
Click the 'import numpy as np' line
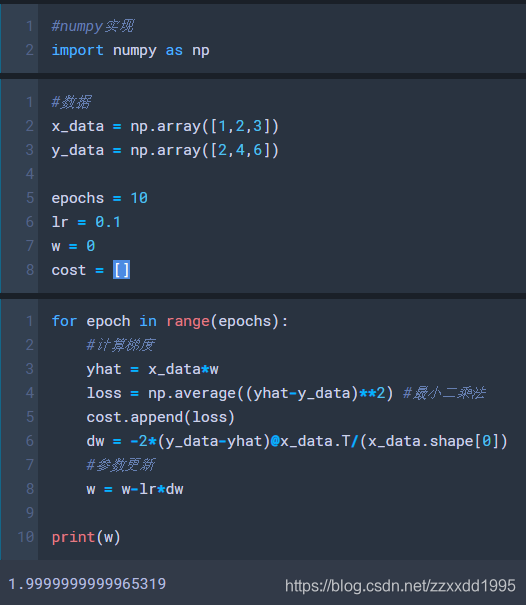click(x=130, y=50)
